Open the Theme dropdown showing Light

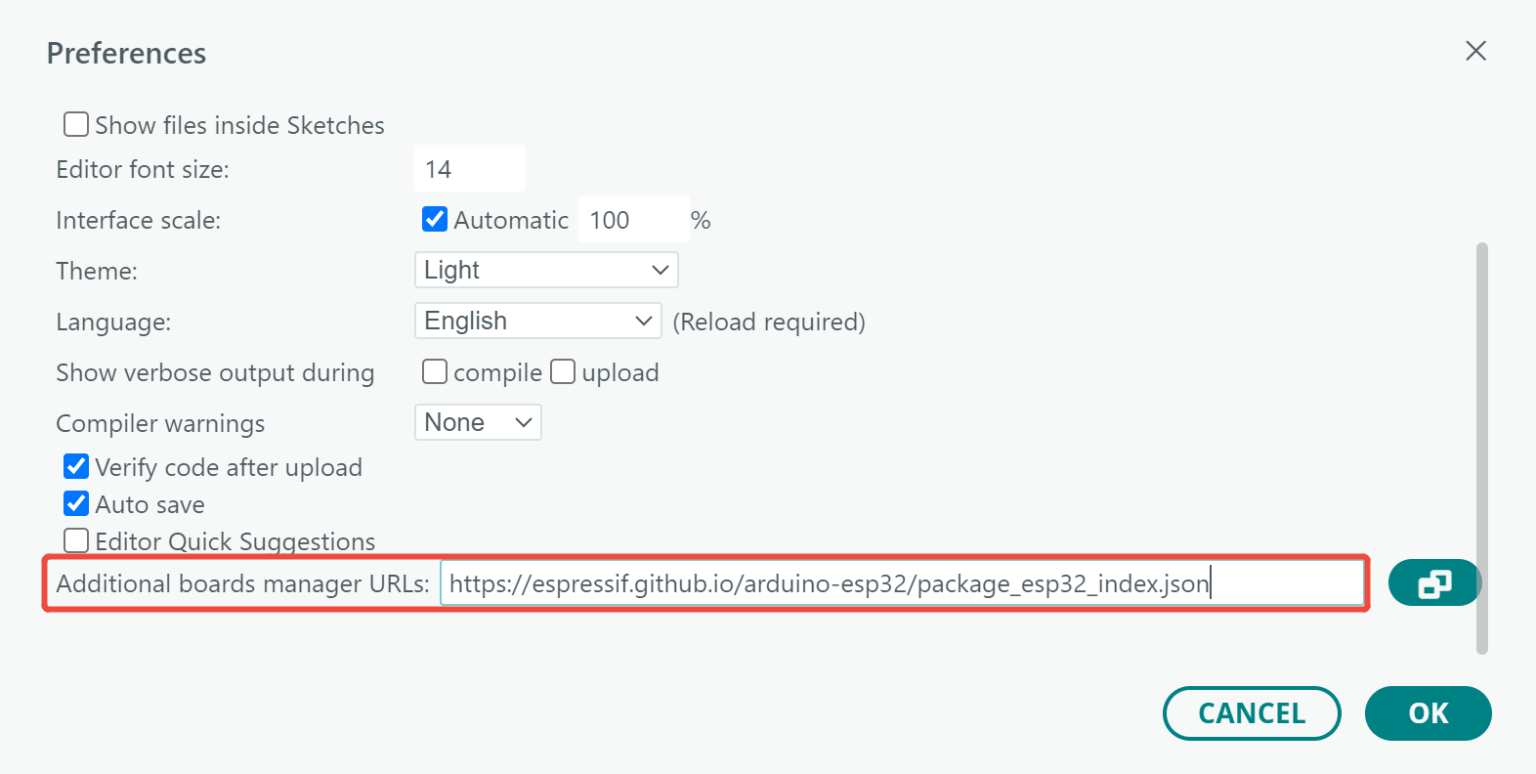coord(546,270)
